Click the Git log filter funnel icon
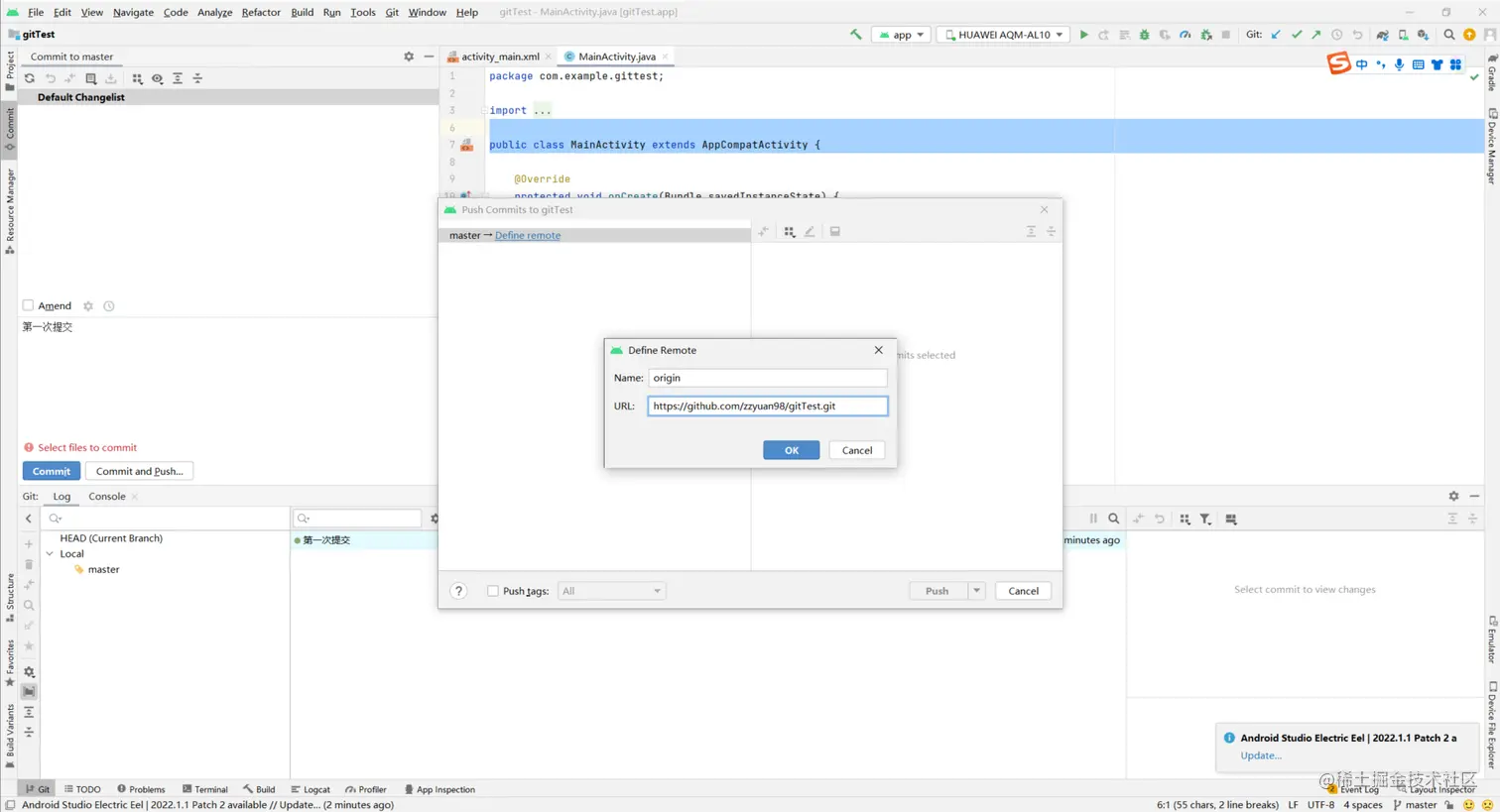1500x812 pixels. [x=1205, y=519]
